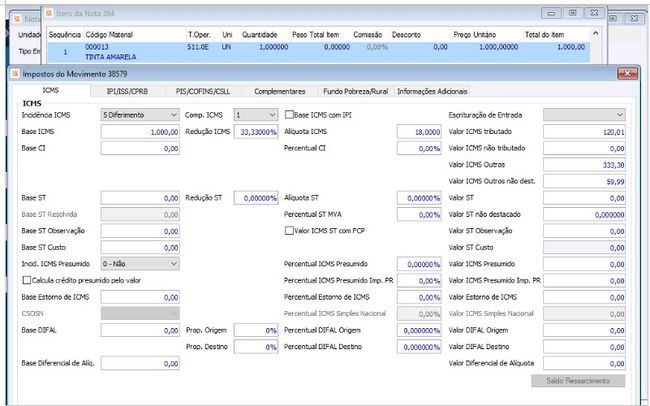Screen dimensions: 650x406
Task: Click the Percentual ST MVA field
Action: [419, 215]
